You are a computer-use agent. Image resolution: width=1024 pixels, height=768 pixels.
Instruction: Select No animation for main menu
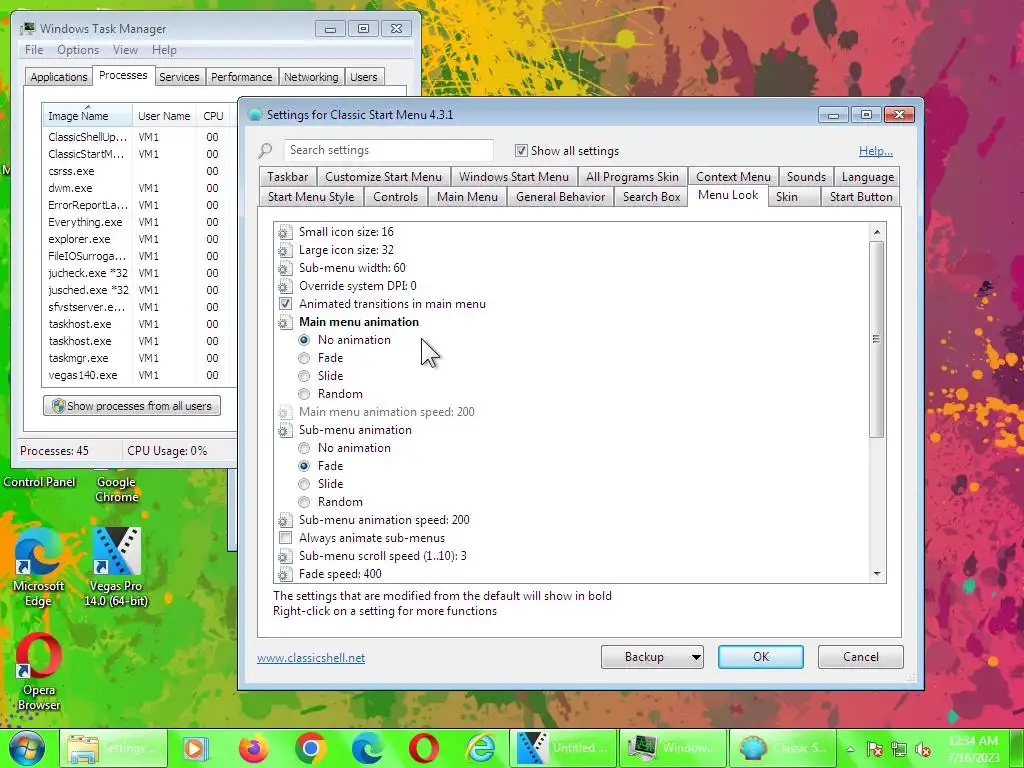304,340
